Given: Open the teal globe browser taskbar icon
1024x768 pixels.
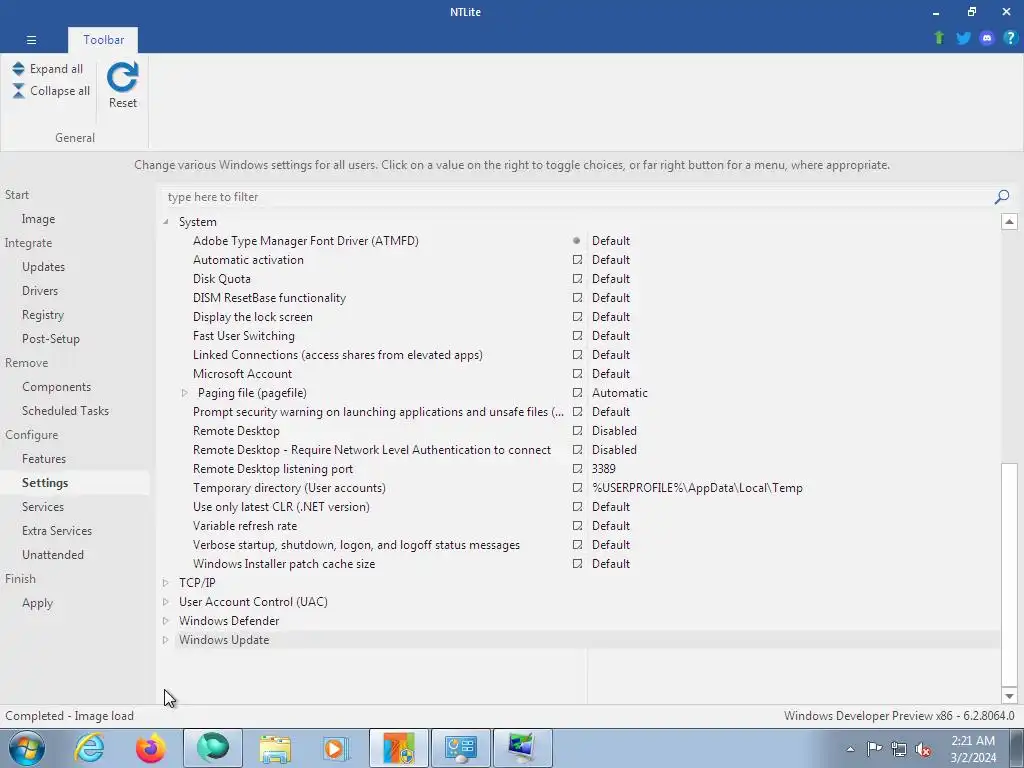Looking at the screenshot, I should click(213, 748).
